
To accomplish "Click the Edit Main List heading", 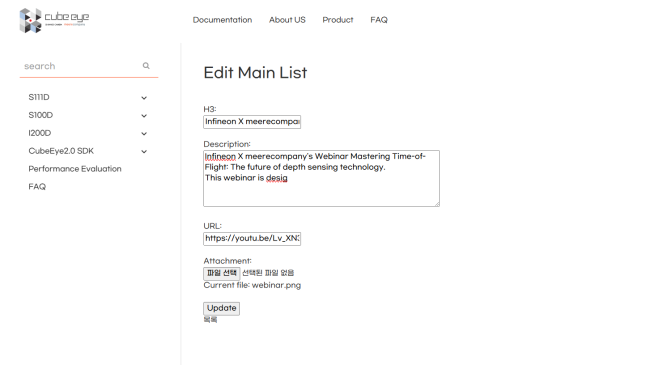I will 255,73.
